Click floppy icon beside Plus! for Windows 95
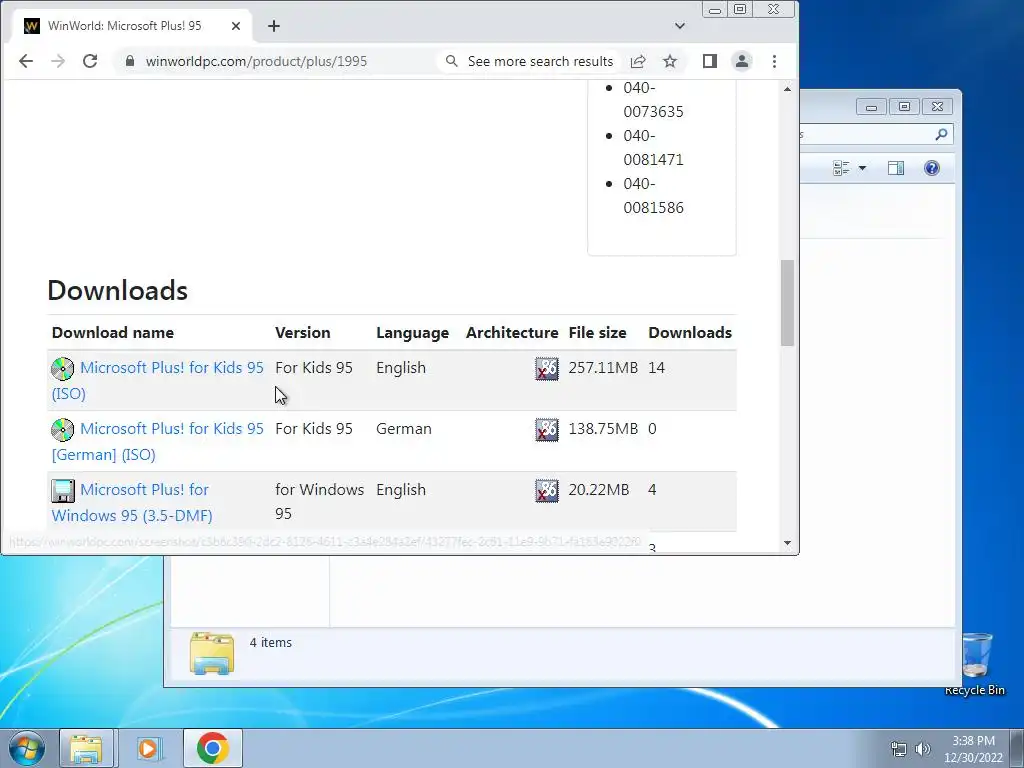The height and width of the screenshot is (768, 1024). (x=63, y=491)
